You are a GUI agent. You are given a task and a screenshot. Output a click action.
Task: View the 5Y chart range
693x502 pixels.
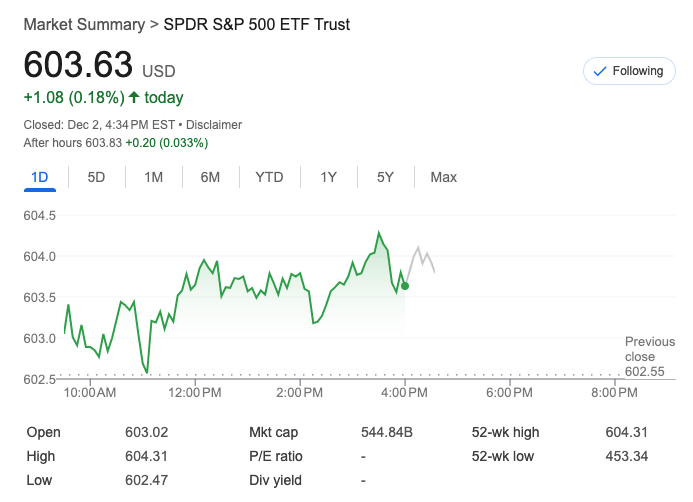(385, 177)
